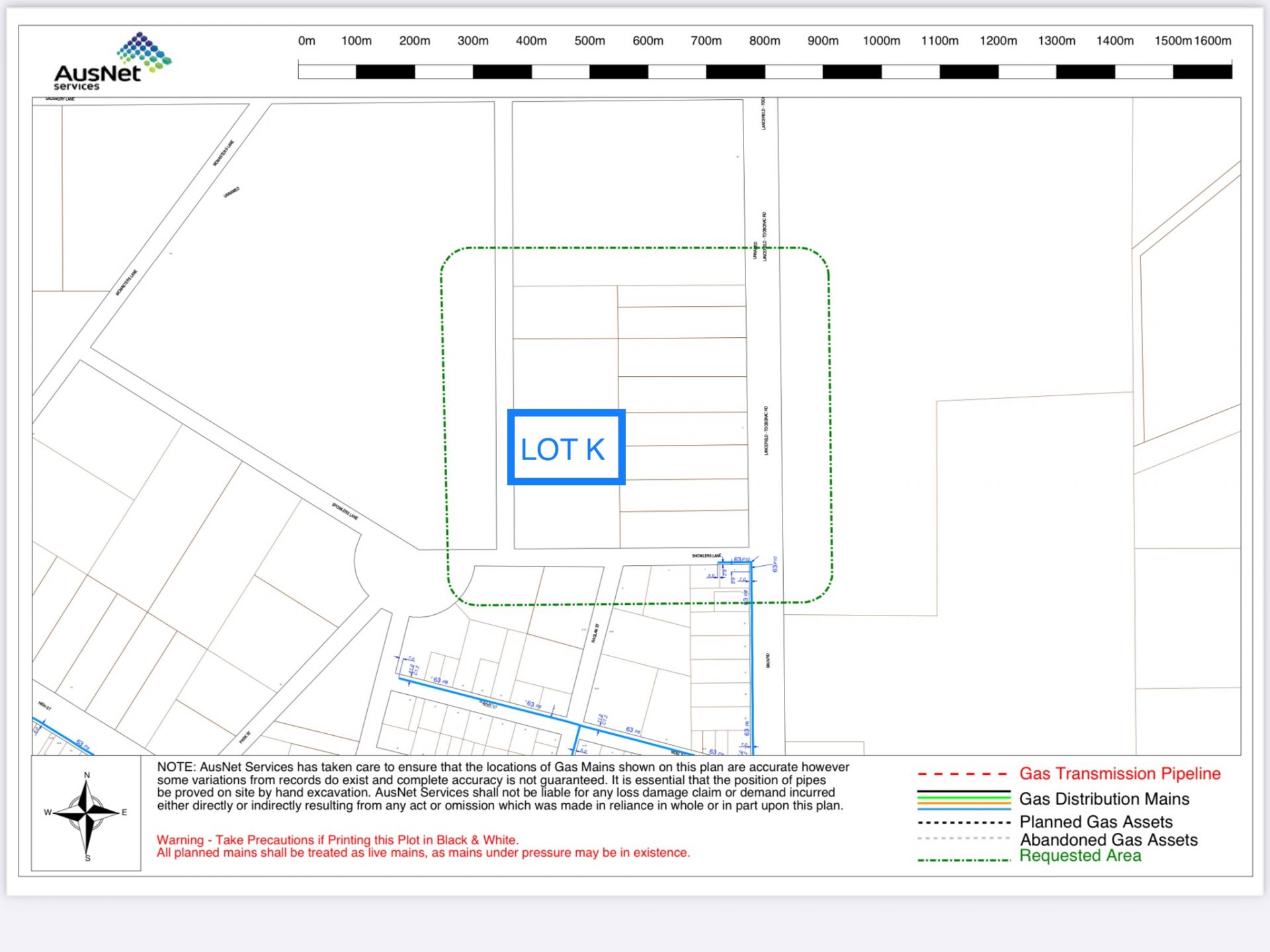This screenshot has height=952, width=1270.
Task: Click the '1100m' scale label
Action: pyautogui.click(x=939, y=41)
